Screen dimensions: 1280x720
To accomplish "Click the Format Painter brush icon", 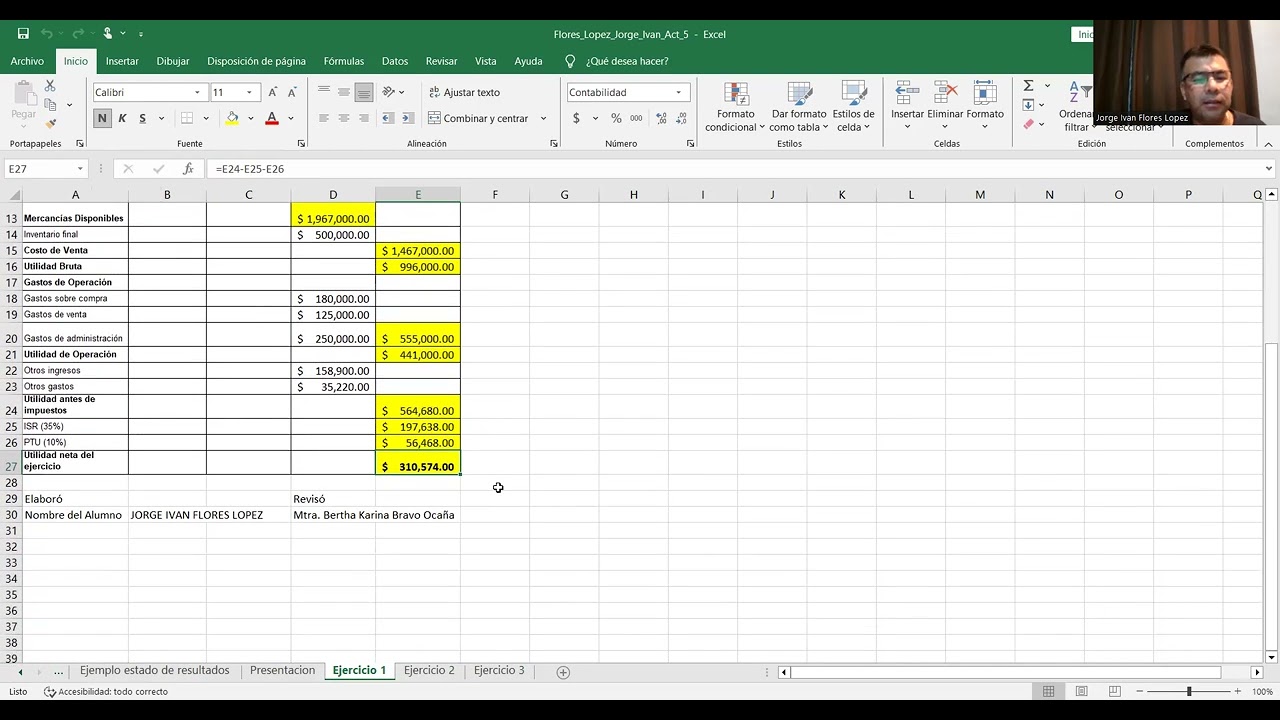I will tap(50, 124).
